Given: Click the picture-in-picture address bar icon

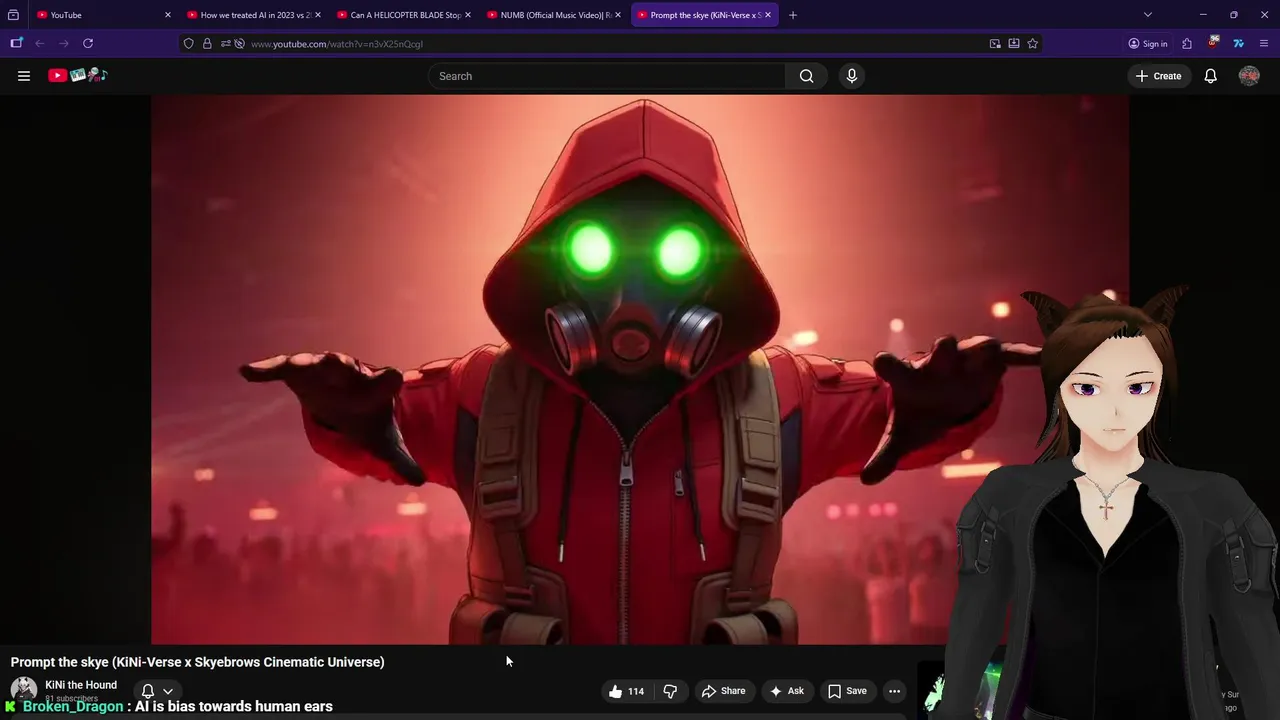Looking at the screenshot, I should click(995, 44).
